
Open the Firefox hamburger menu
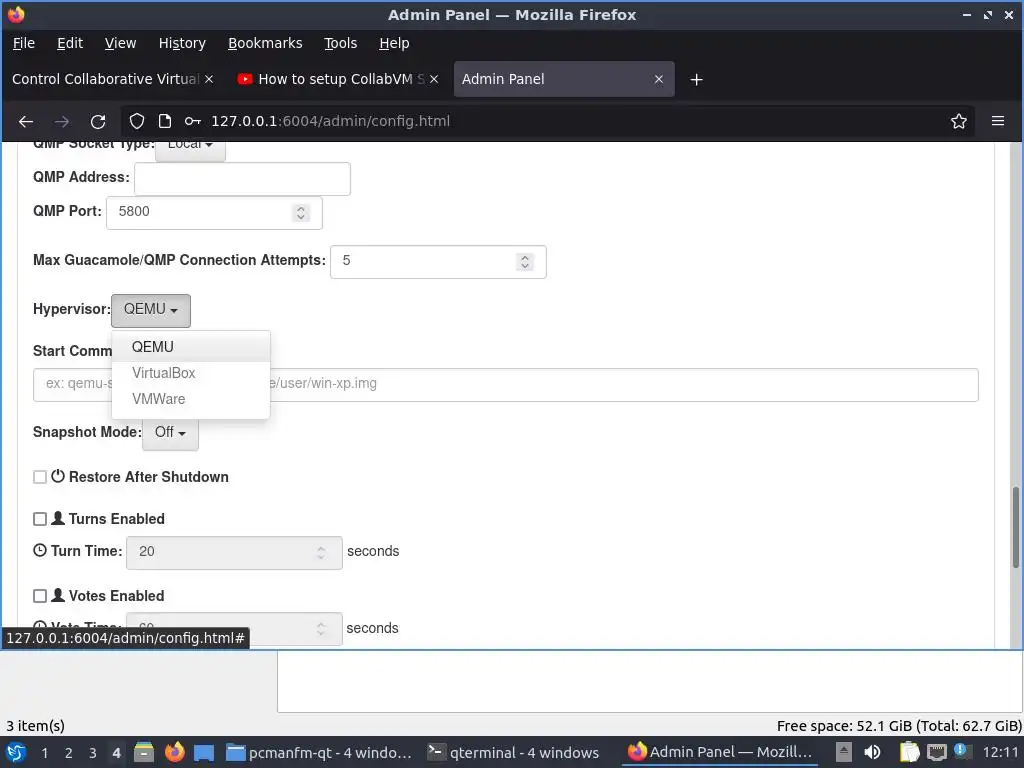(x=998, y=121)
